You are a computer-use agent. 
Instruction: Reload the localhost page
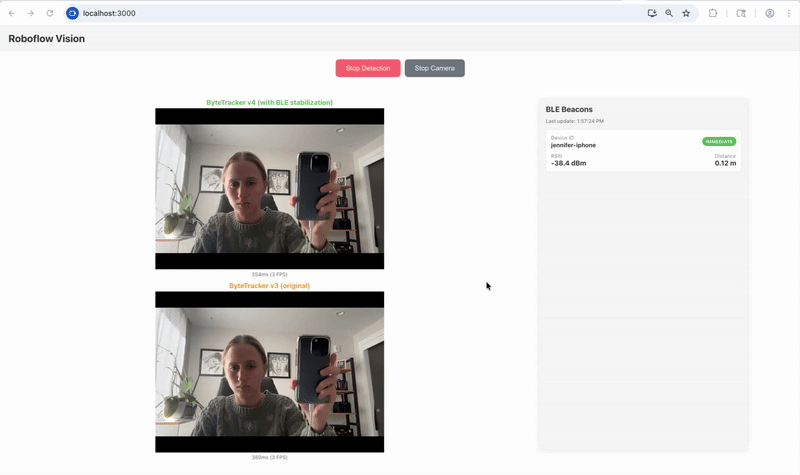[49, 13]
